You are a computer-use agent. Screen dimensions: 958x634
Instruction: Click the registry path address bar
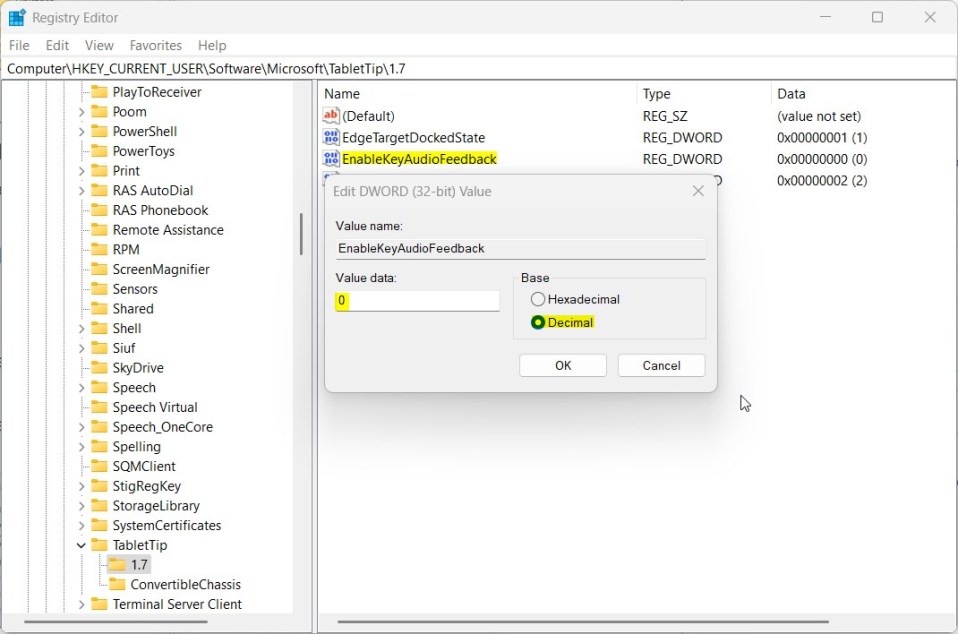(x=479, y=68)
